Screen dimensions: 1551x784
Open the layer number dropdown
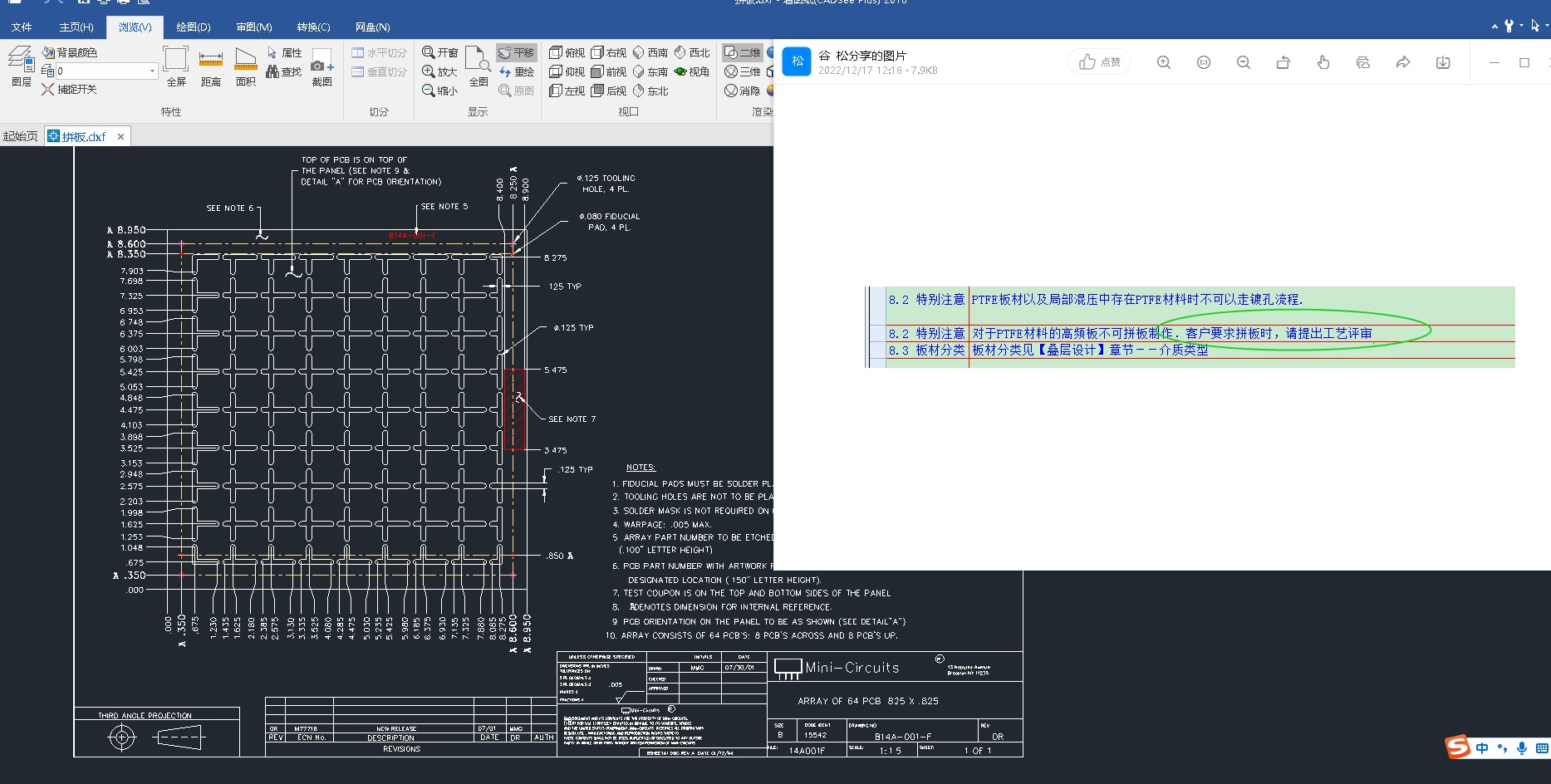152,71
